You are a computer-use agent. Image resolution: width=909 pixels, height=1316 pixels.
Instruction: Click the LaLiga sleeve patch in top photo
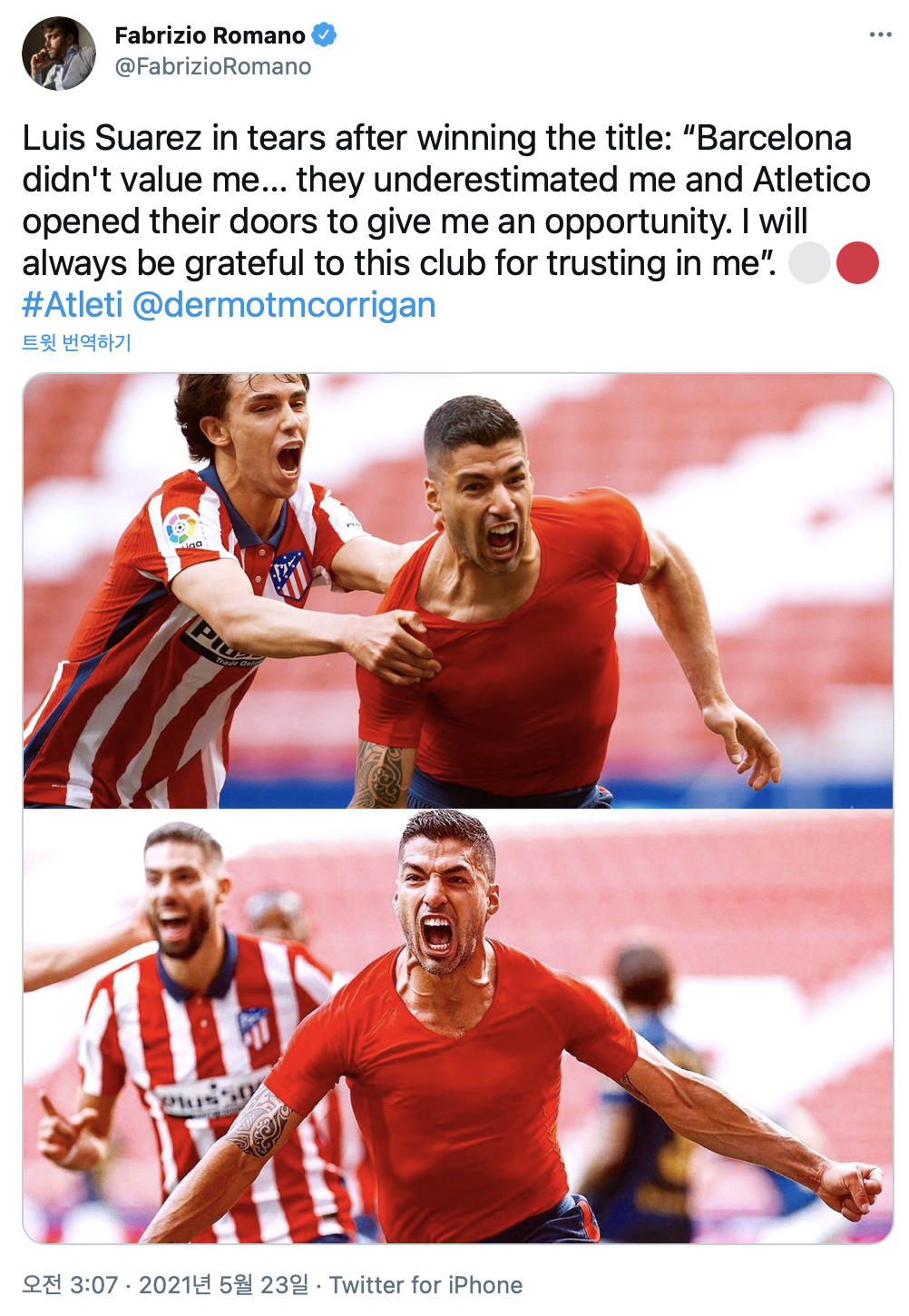pyautogui.click(x=181, y=527)
